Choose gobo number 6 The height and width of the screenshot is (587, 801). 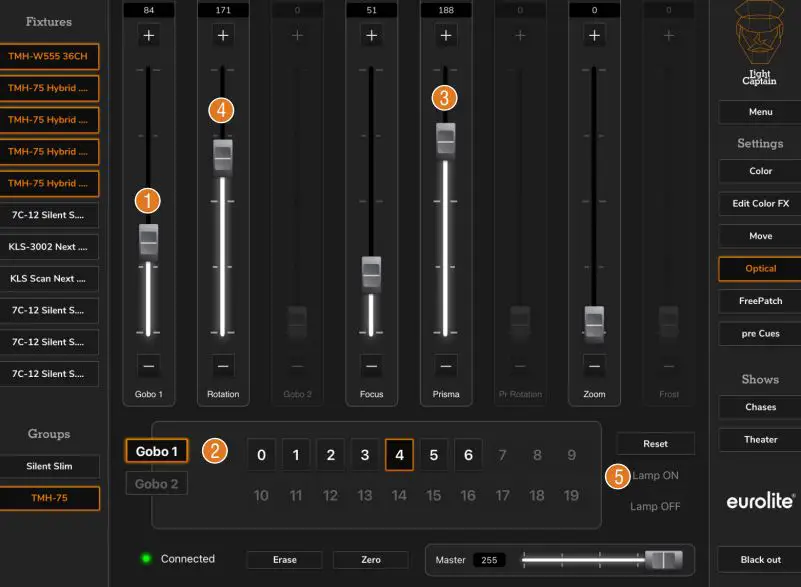468,455
